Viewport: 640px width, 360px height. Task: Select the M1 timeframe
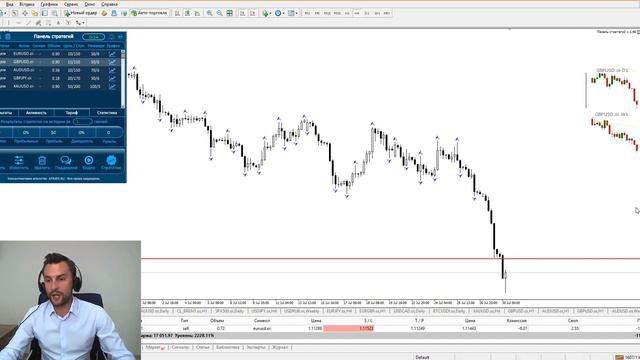pos(307,13)
